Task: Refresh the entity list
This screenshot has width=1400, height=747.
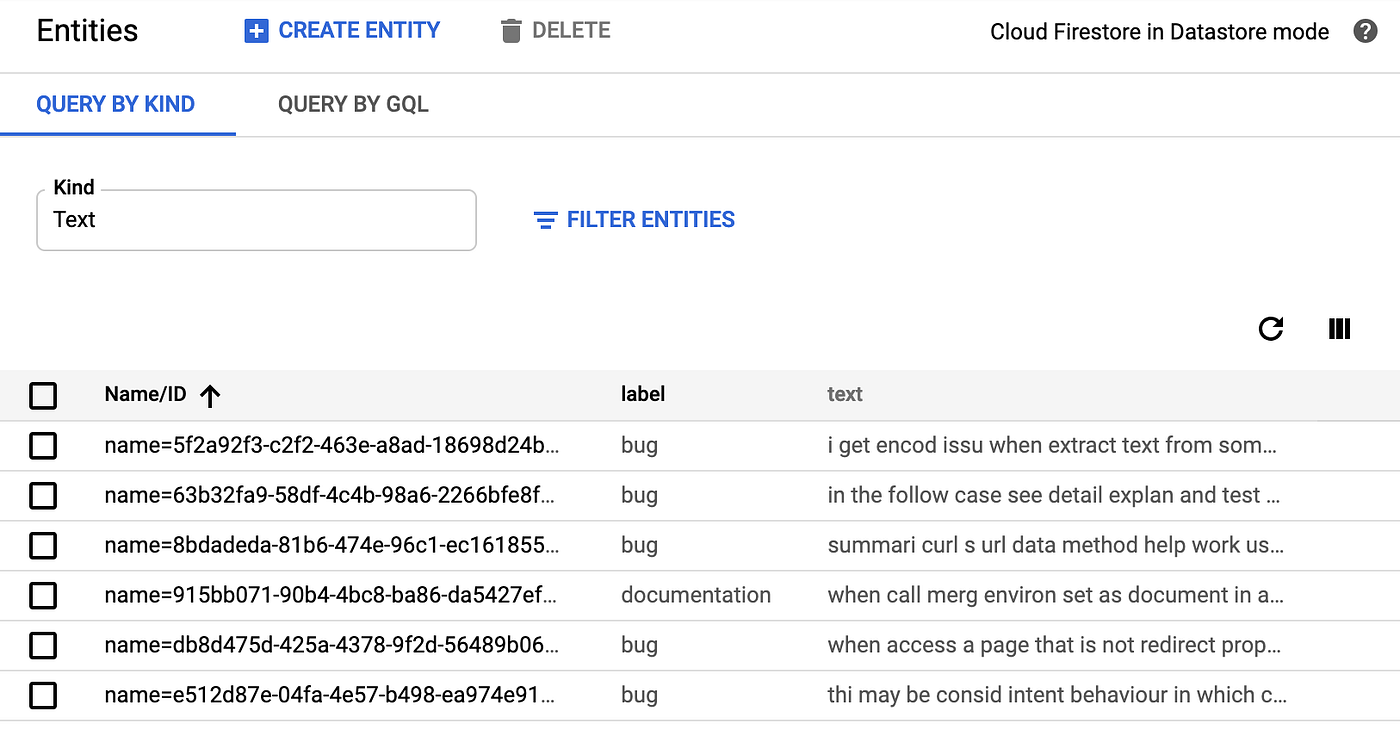Action: [1271, 329]
